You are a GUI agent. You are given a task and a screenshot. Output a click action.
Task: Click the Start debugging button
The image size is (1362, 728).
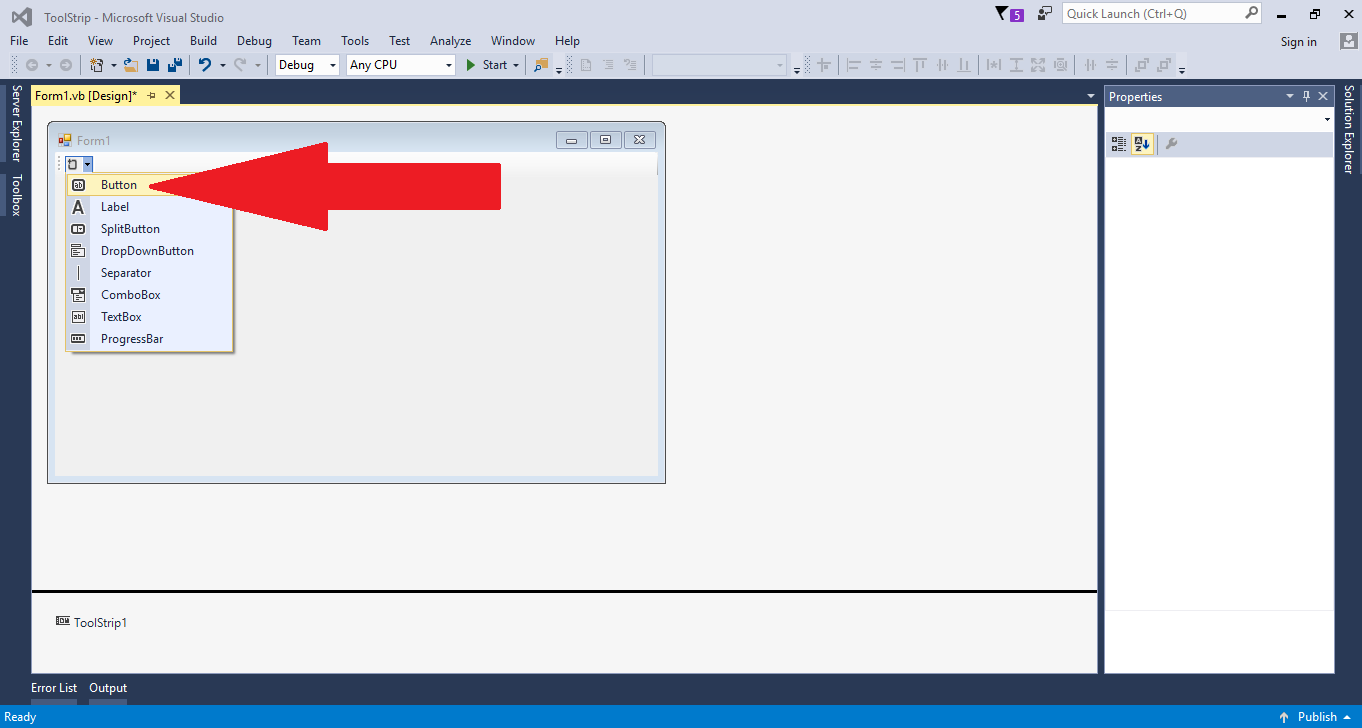point(487,65)
